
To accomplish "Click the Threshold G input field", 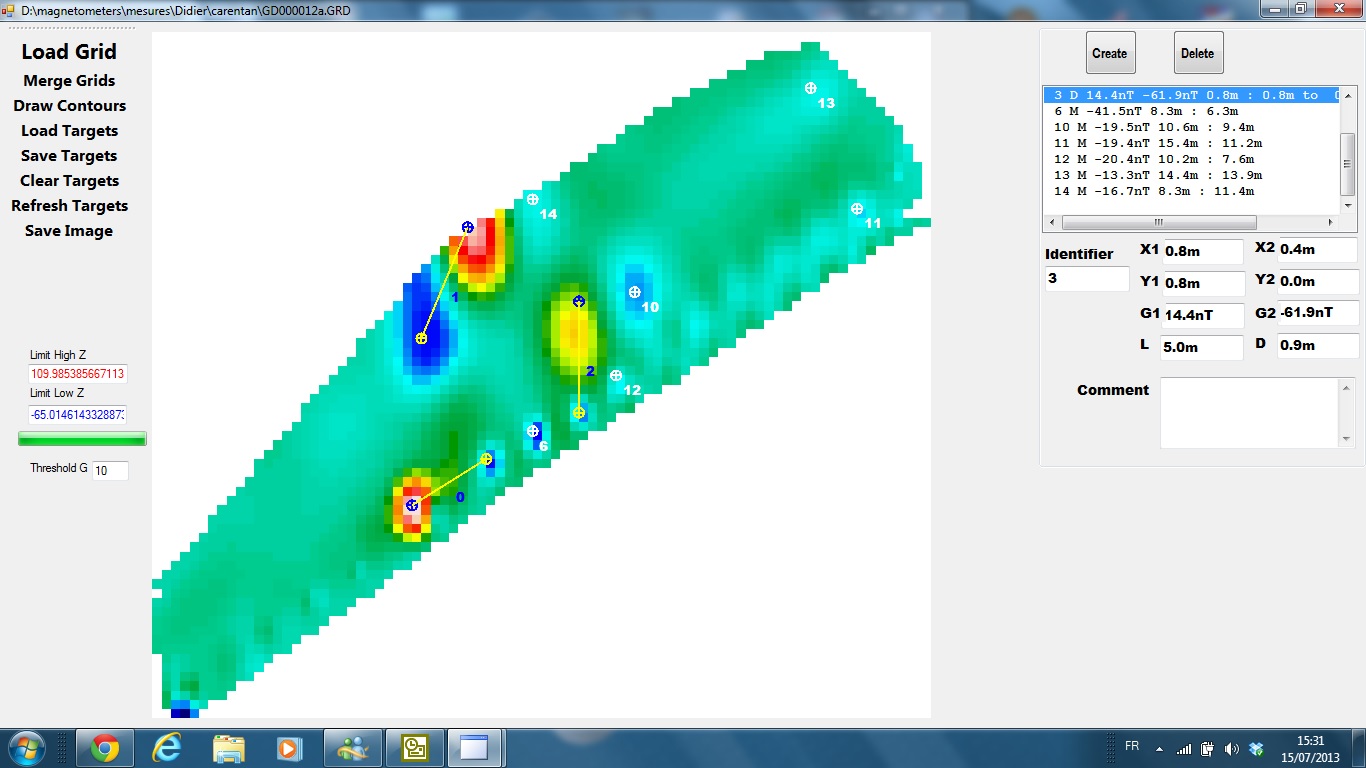I will point(110,470).
